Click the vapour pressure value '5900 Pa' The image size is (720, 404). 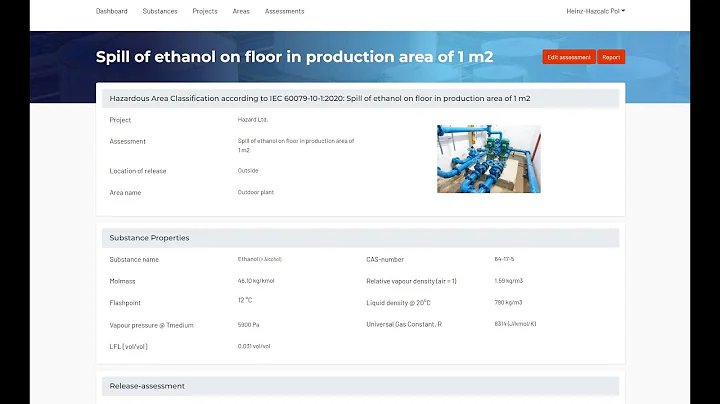tap(248, 325)
